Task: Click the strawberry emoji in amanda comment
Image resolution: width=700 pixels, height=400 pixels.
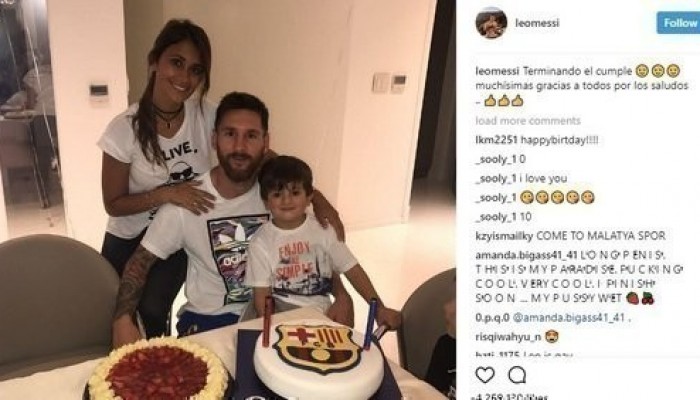Action: [632, 298]
